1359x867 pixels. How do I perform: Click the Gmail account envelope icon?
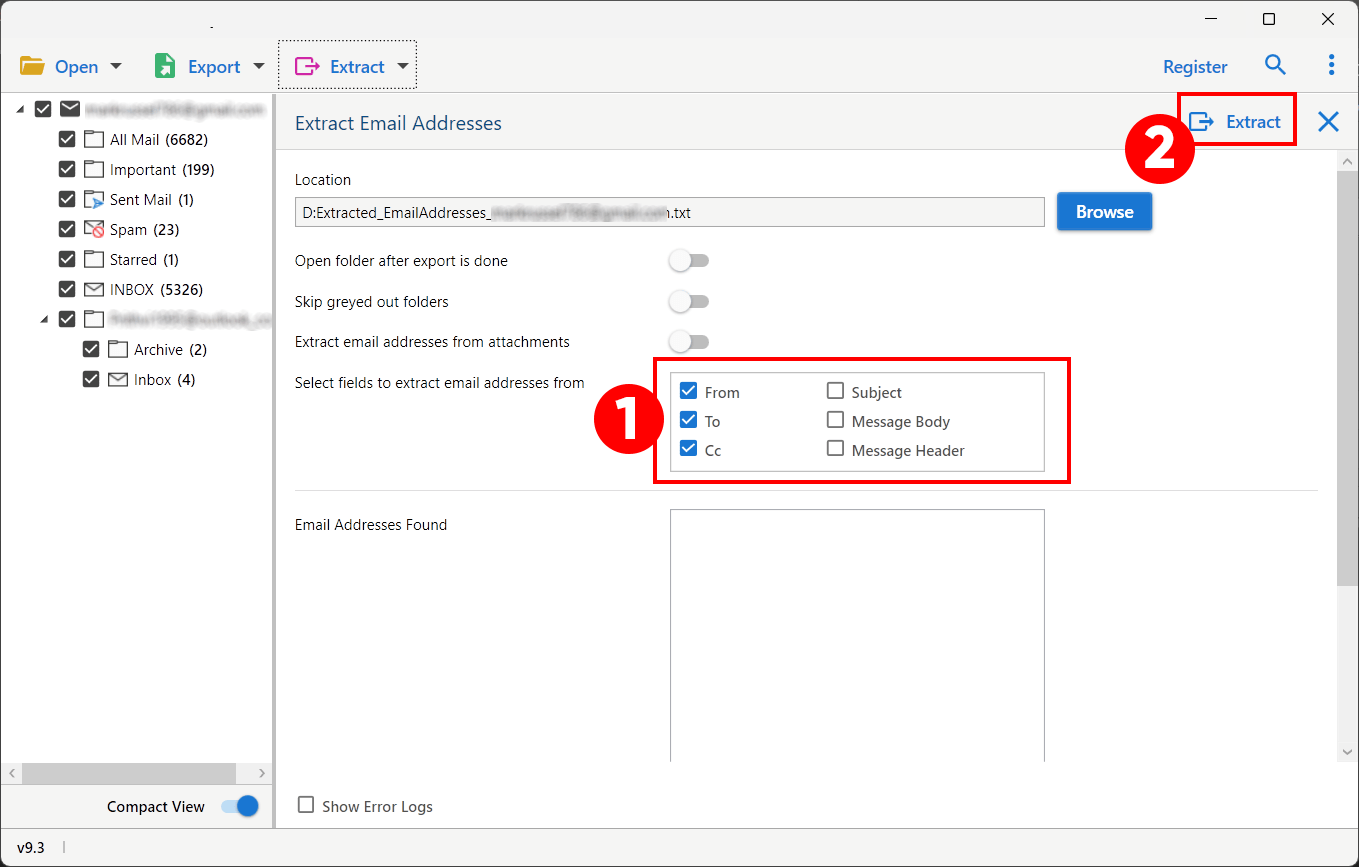70,108
